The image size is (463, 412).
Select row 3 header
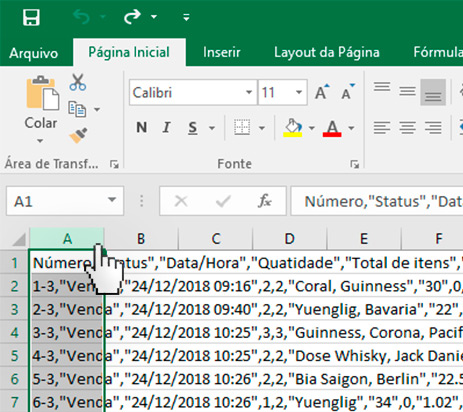[14, 309]
